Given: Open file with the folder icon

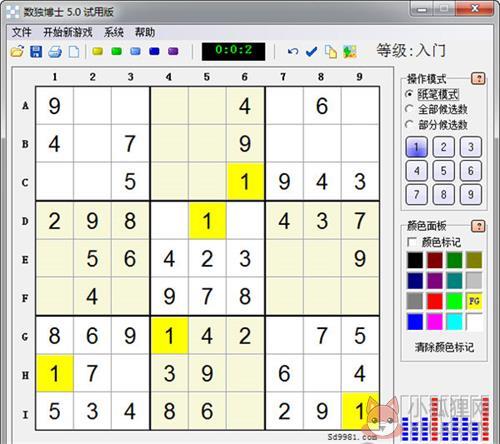Looking at the screenshot, I should click(17, 52).
